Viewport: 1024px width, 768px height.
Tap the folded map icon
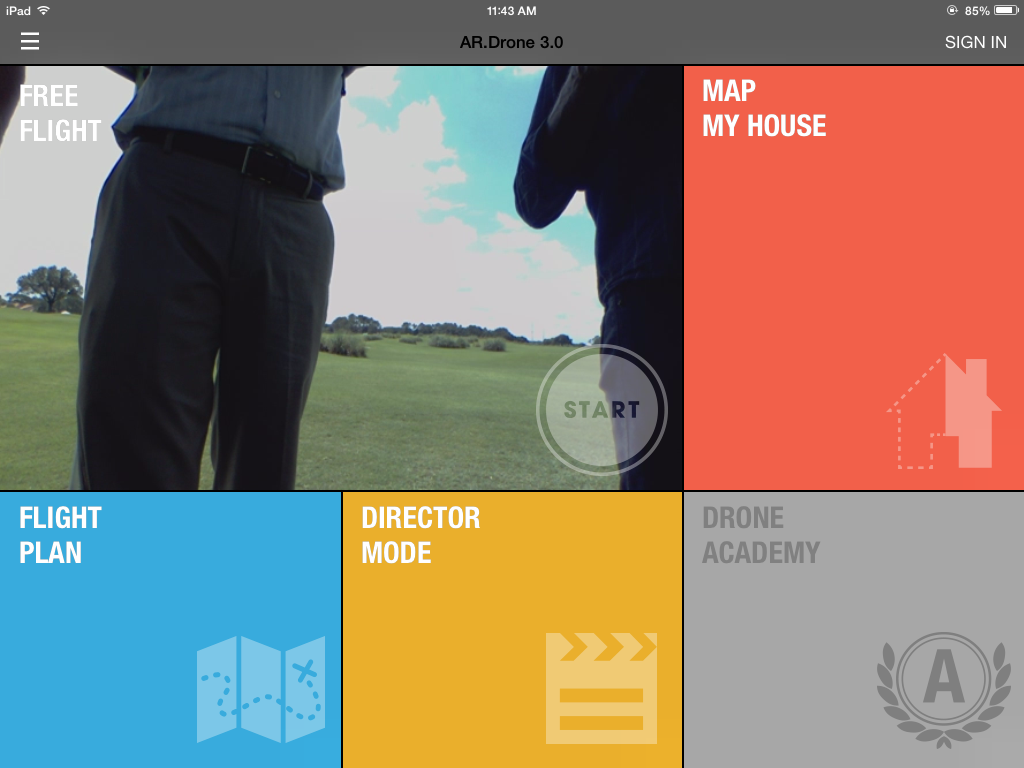tap(261, 689)
